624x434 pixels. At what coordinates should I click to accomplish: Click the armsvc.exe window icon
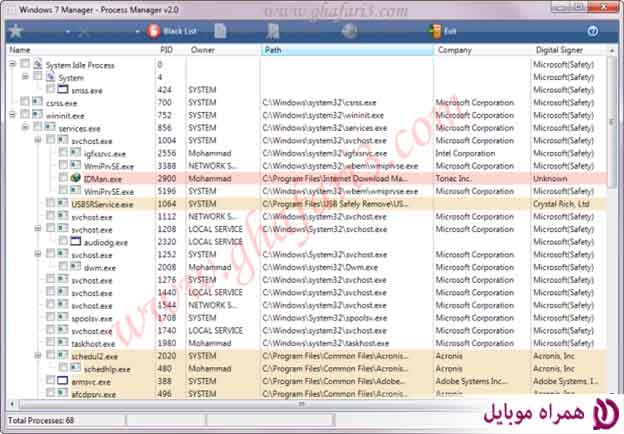tap(62, 380)
